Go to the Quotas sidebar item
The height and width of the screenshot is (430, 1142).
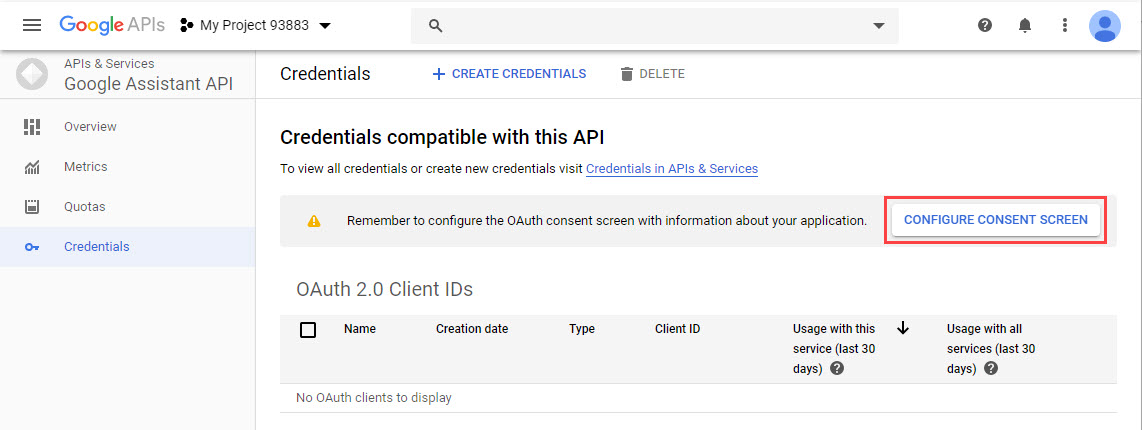(x=127, y=207)
